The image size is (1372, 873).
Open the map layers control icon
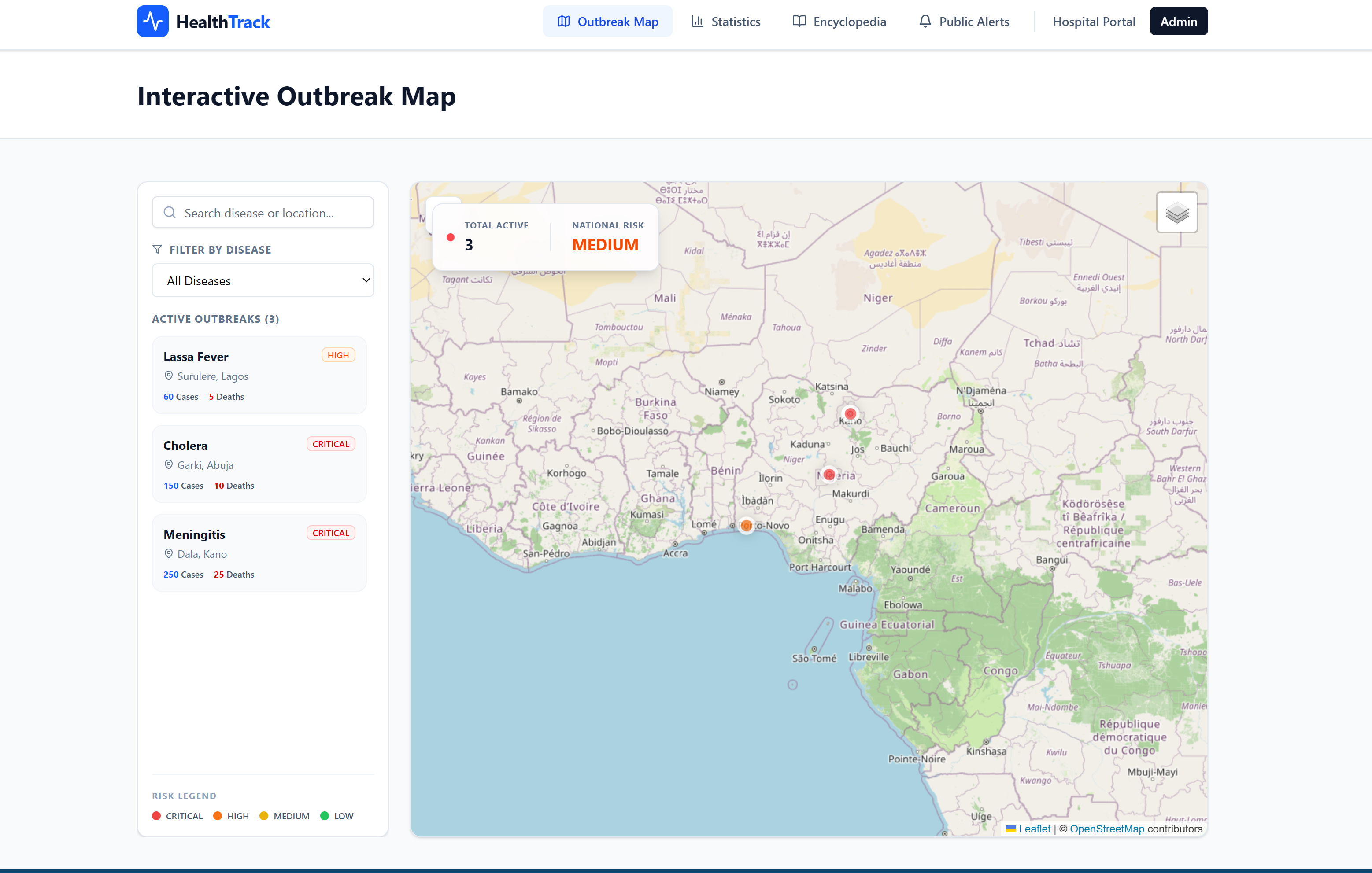[x=1176, y=212]
